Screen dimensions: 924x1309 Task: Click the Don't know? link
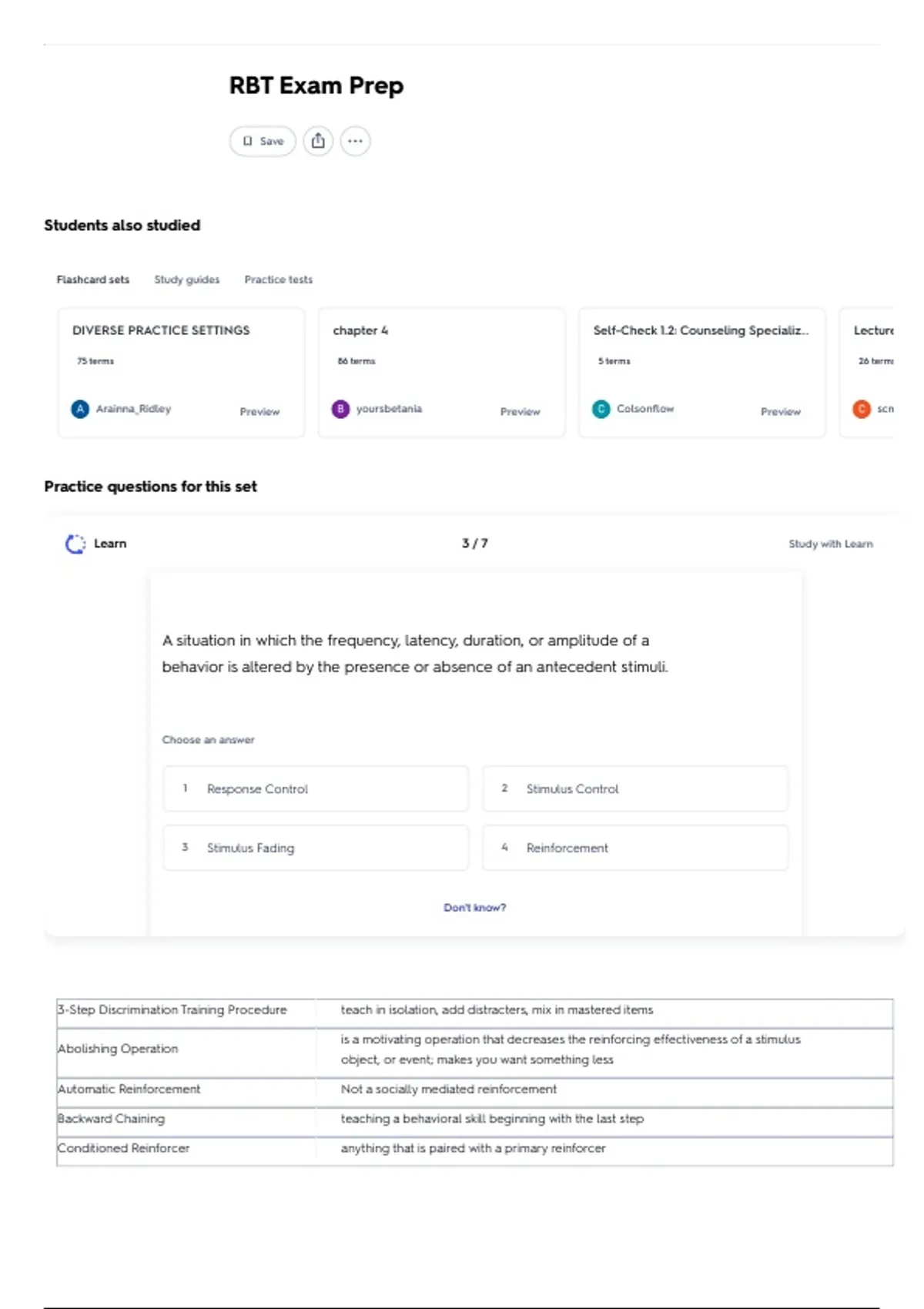click(475, 908)
